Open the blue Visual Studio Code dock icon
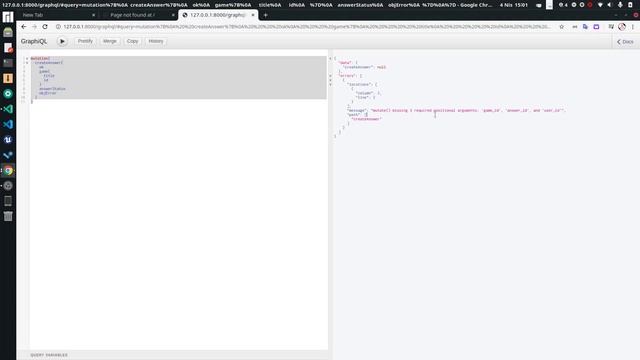Image resolution: width=640 pixels, height=360 pixels. [8, 124]
